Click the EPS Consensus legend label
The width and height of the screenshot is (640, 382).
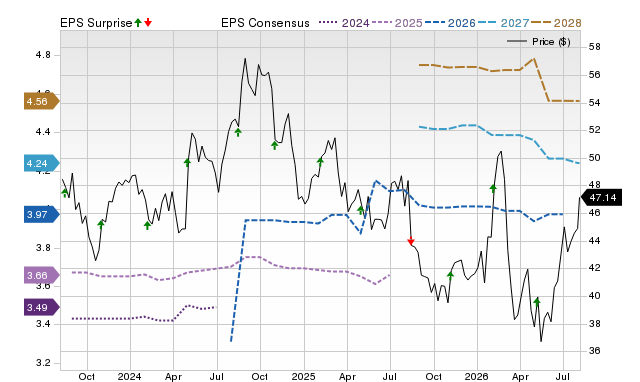click(x=265, y=23)
